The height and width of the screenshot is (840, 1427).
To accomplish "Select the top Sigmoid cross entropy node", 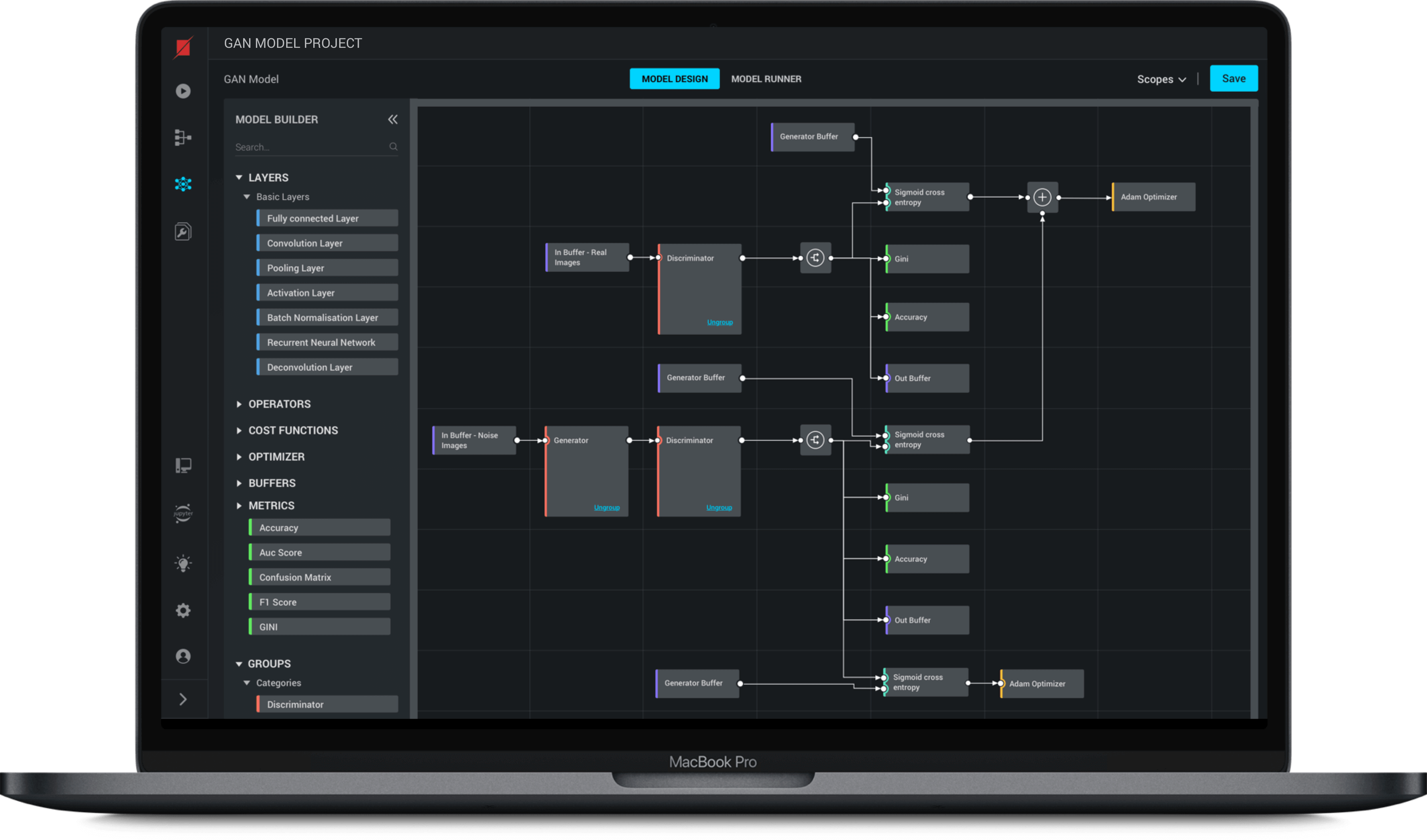I will coord(928,197).
